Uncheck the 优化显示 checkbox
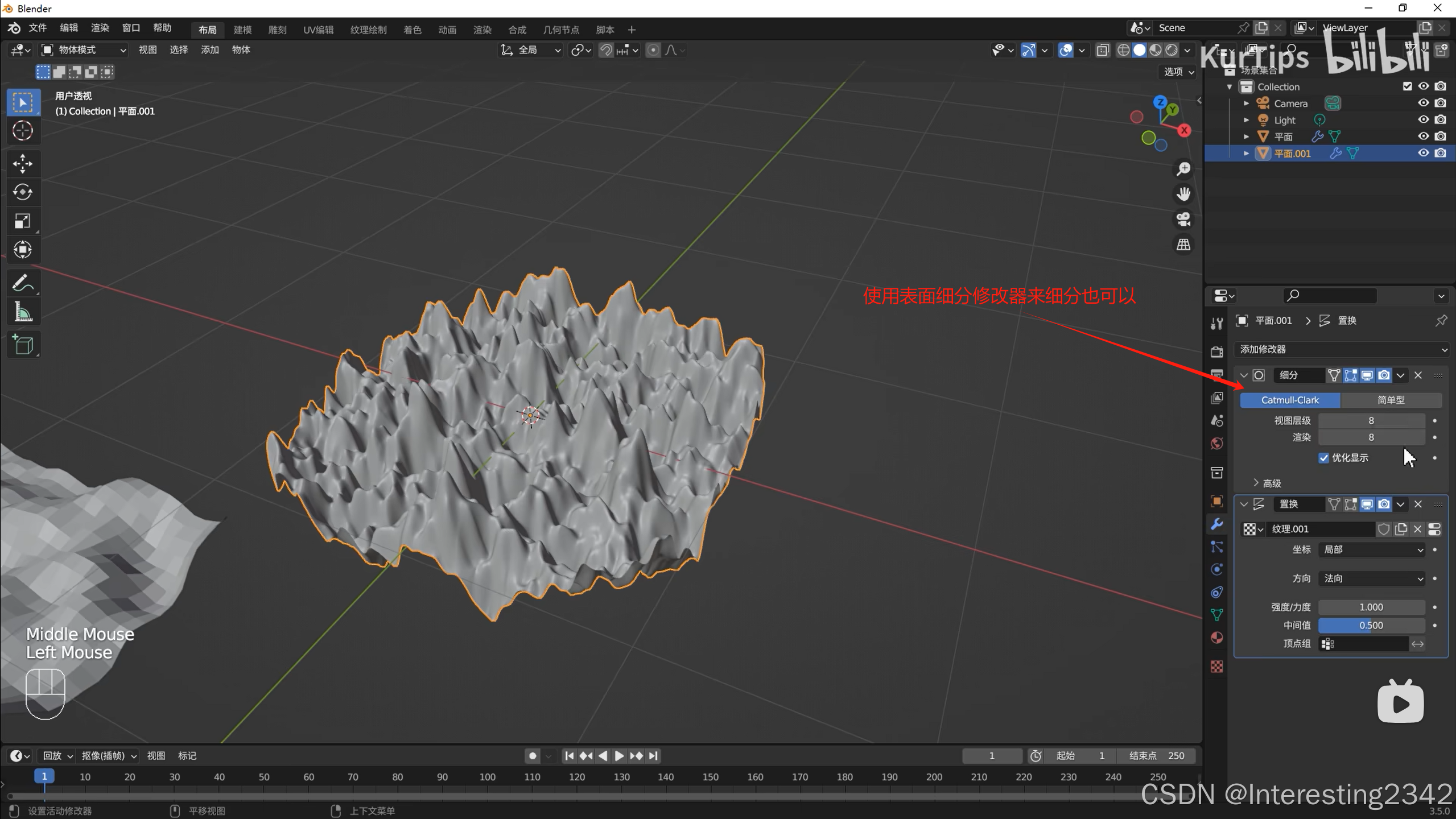This screenshot has height=819, width=1456. [1323, 458]
